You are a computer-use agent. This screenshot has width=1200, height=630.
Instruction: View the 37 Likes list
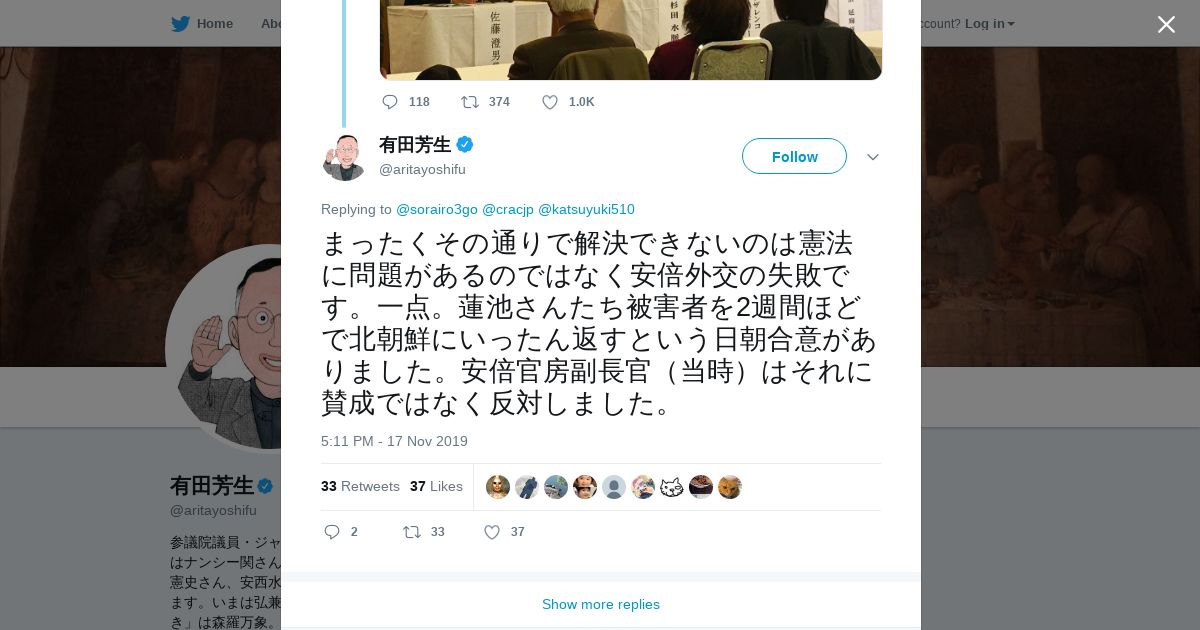pos(436,486)
